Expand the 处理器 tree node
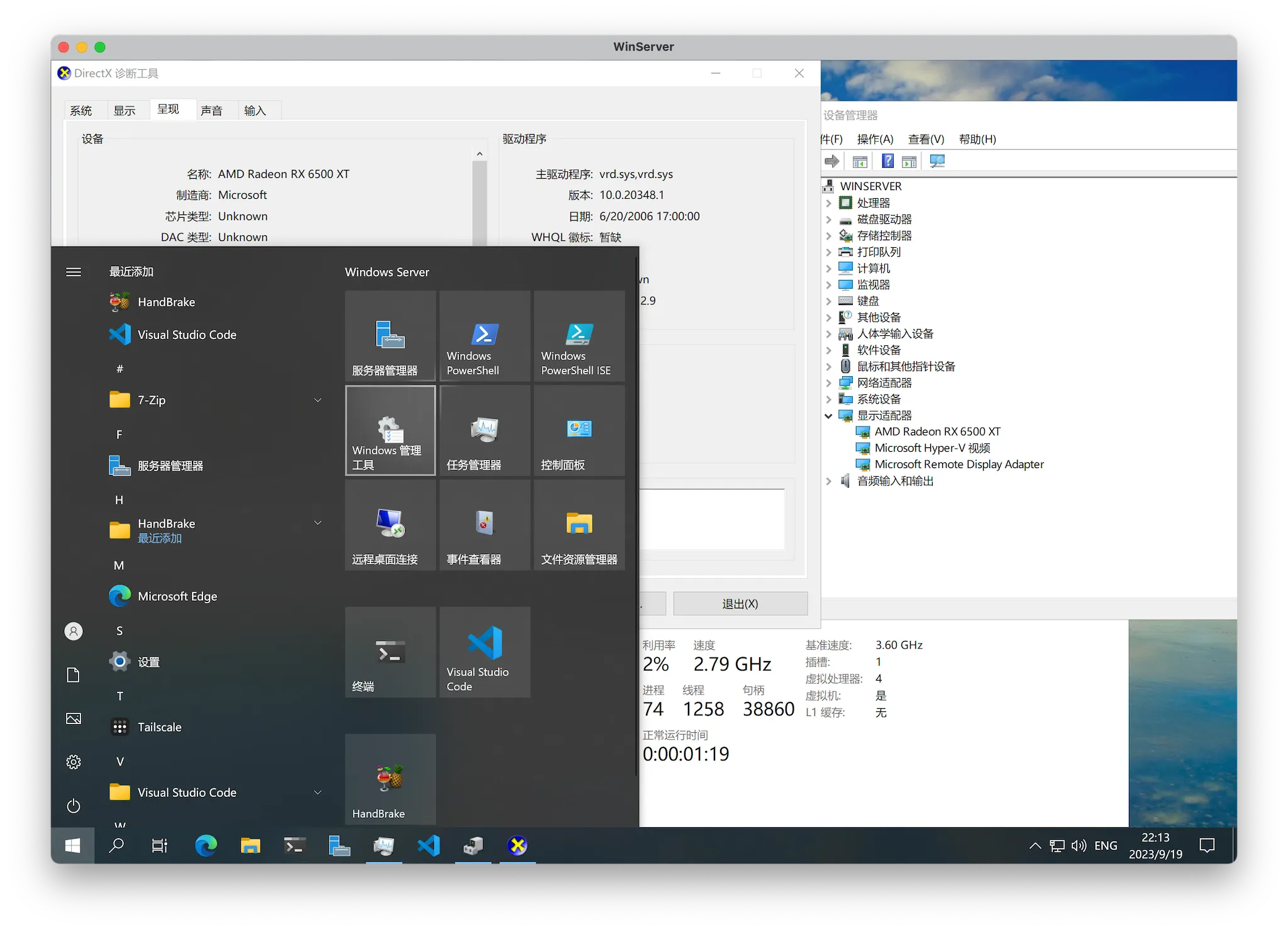 [828, 203]
